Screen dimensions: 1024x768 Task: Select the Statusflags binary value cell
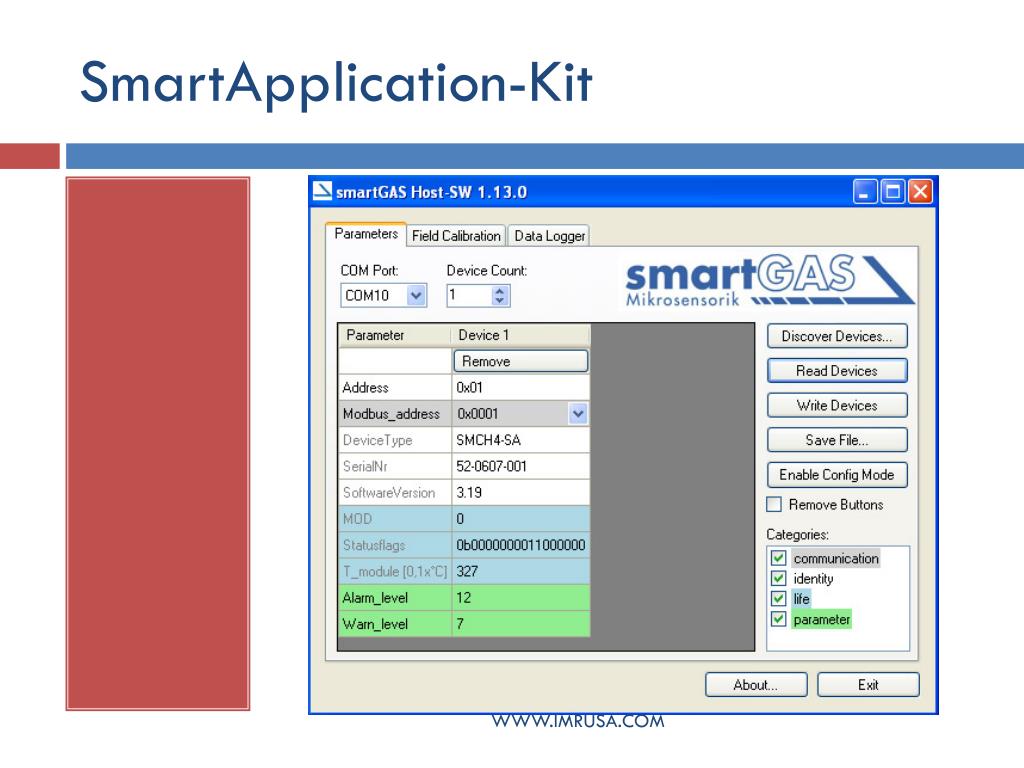(520, 545)
